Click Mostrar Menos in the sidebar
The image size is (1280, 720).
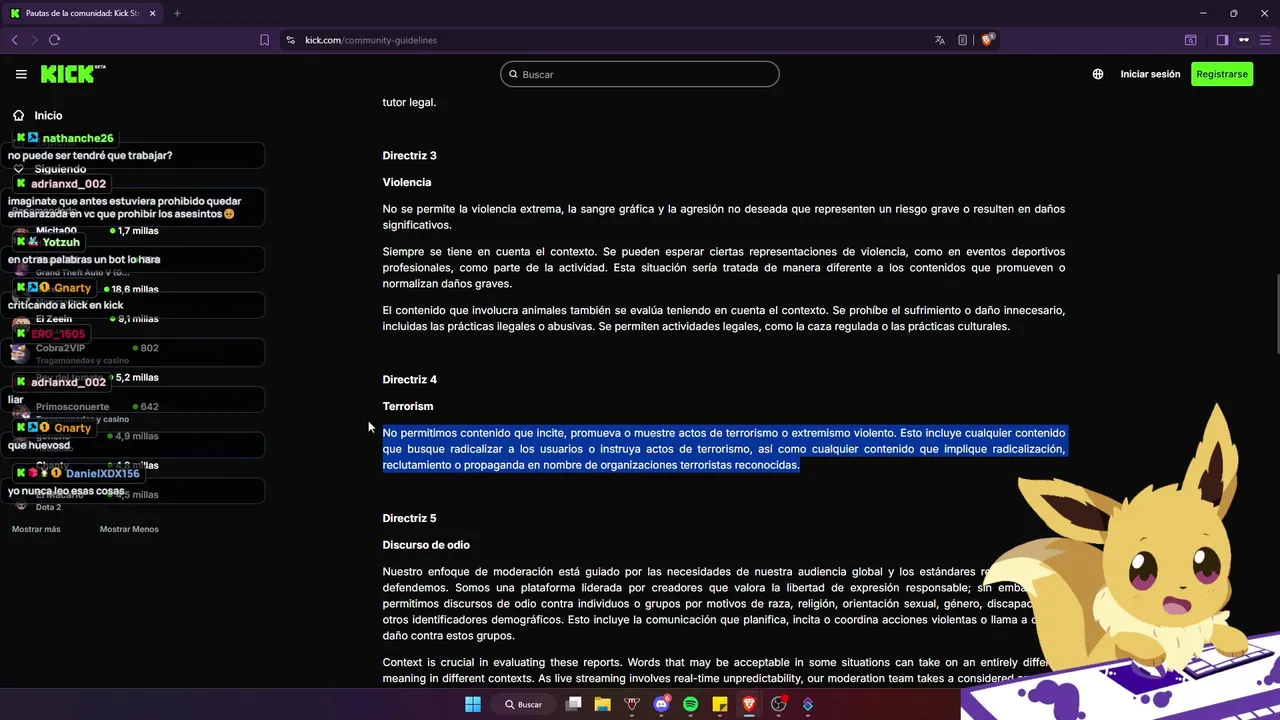click(x=129, y=529)
